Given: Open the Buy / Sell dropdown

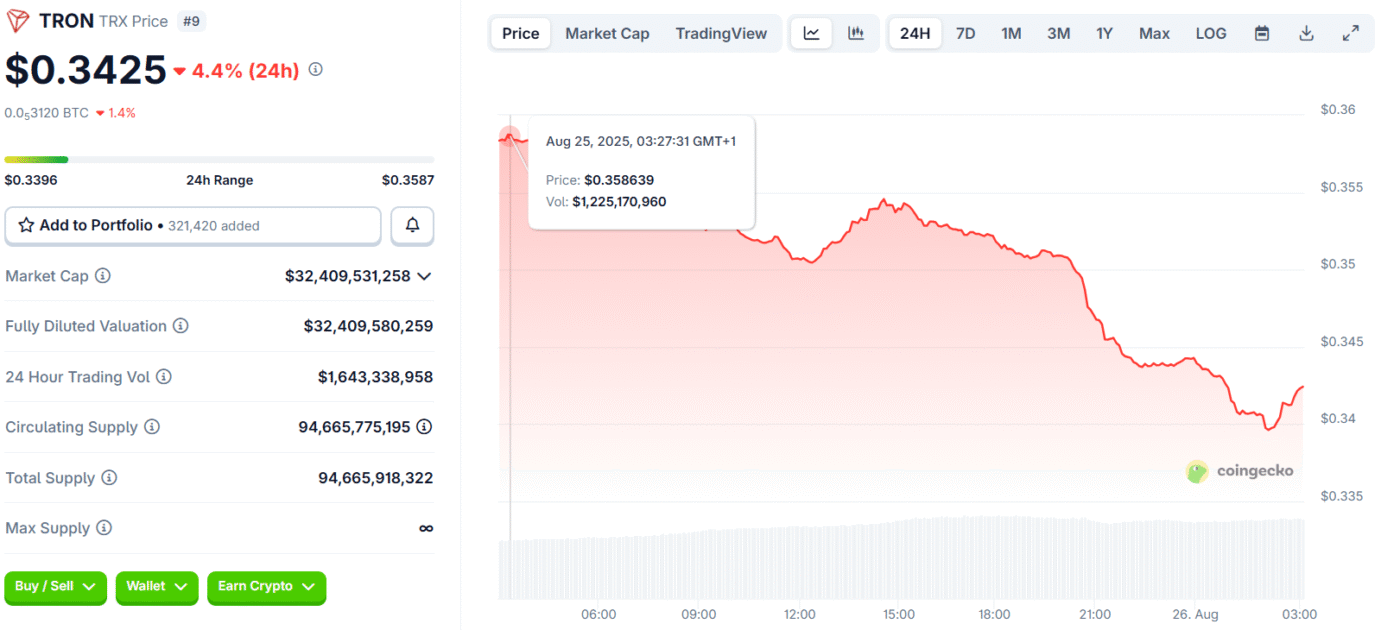Looking at the screenshot, I should pos(55,587).
